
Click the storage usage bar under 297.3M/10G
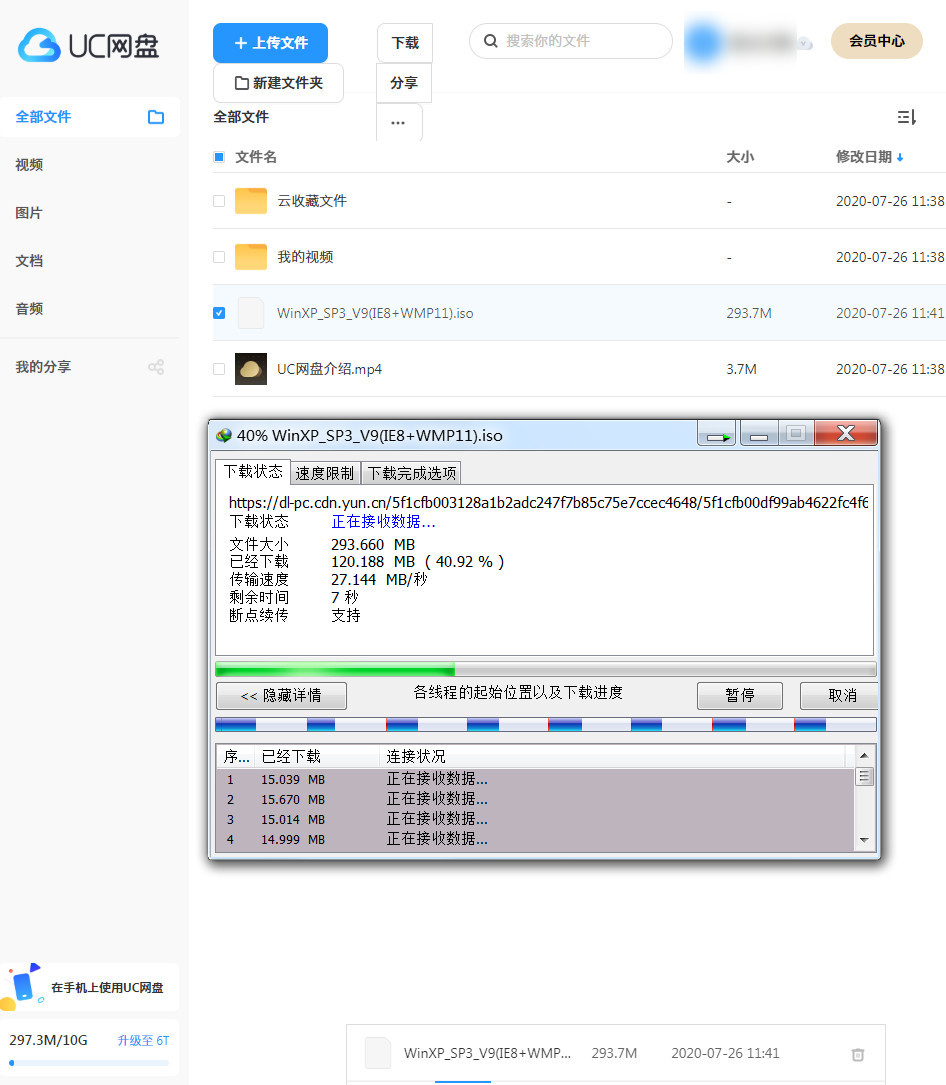(x=89, y=1063)
